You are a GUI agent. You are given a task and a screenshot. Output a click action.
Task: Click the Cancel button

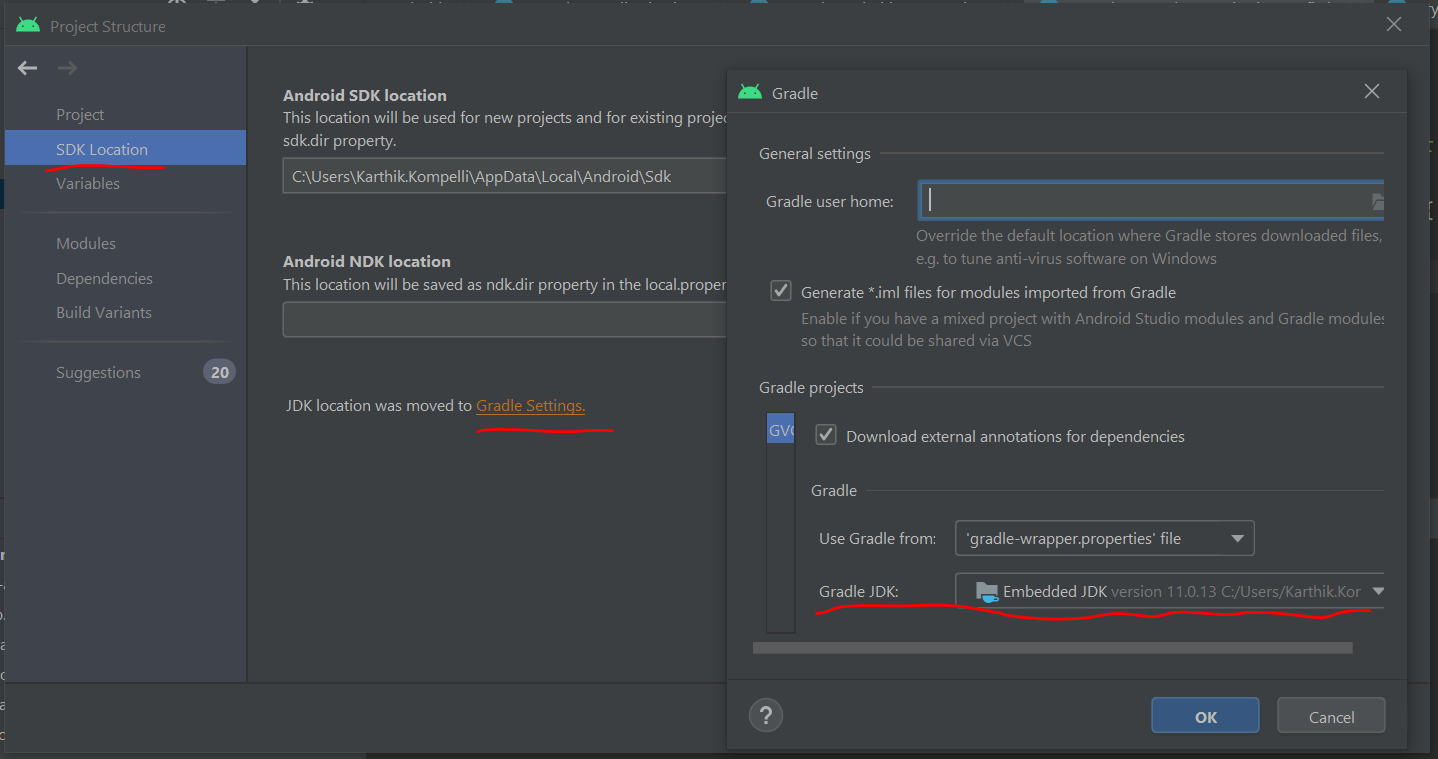[1331, 716]
